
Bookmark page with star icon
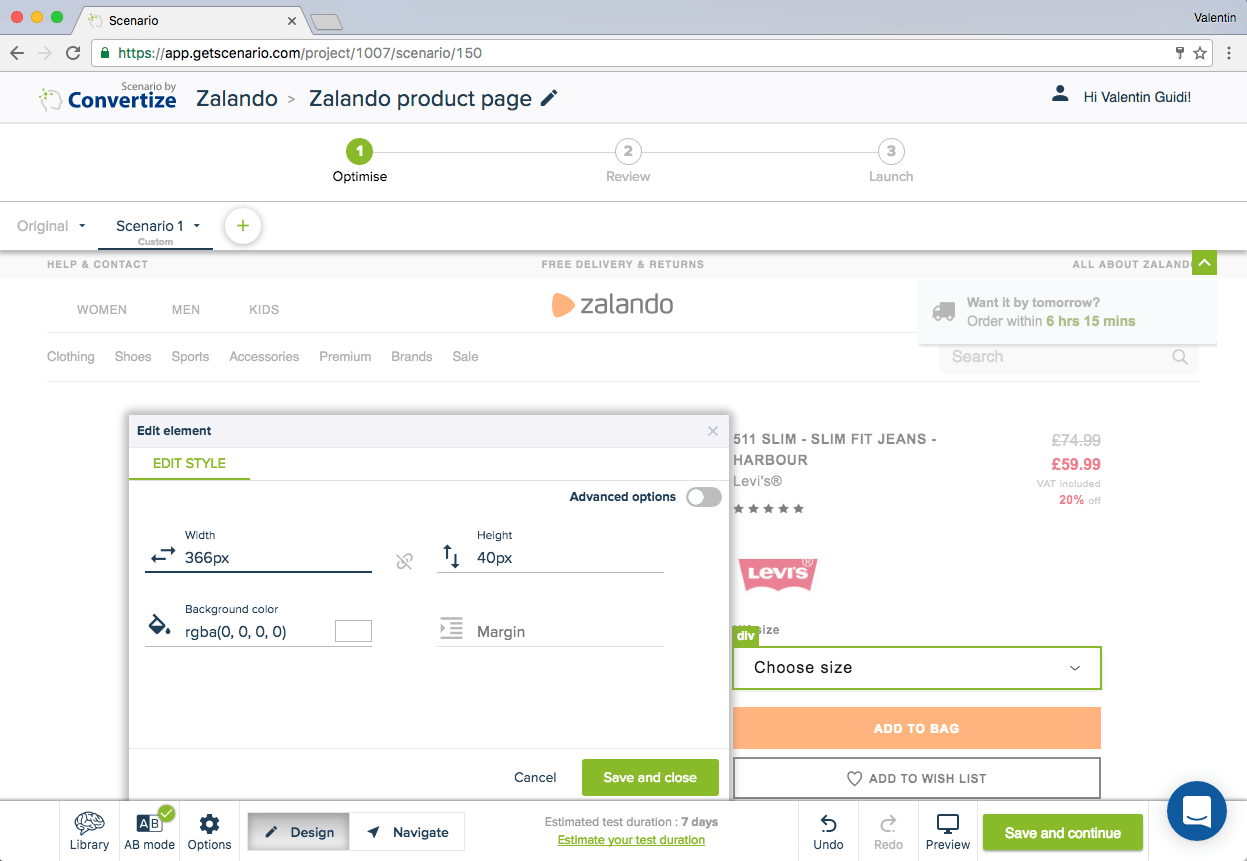click(x=1200, y=53)
